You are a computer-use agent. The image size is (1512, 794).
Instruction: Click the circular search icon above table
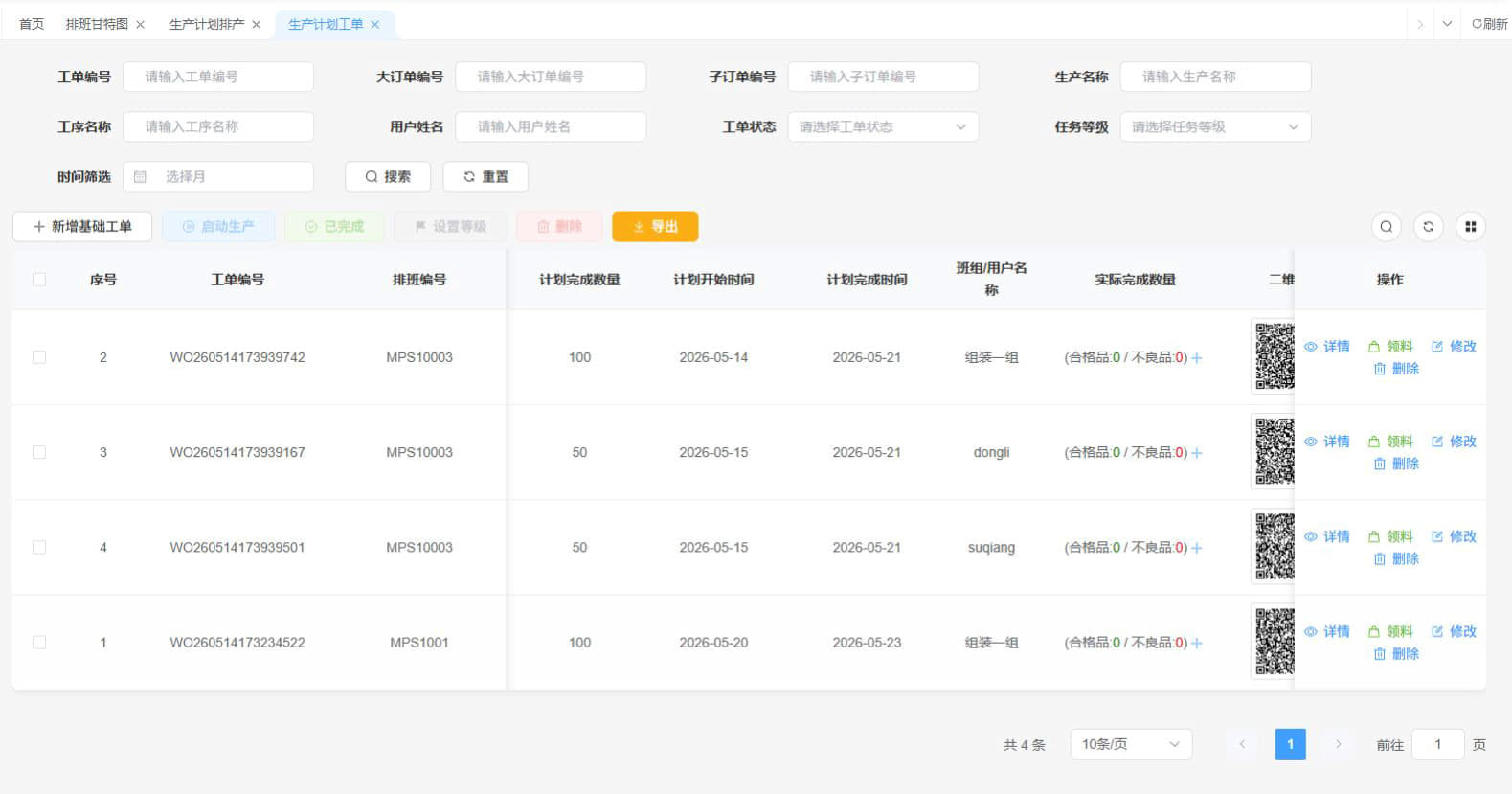(1386, 227)
